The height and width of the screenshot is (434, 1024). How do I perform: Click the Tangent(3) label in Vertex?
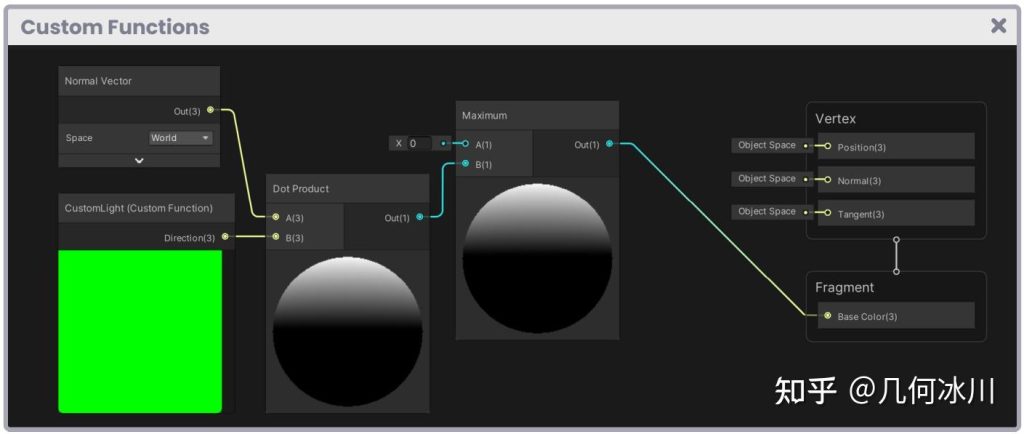(x=861, y=214)
